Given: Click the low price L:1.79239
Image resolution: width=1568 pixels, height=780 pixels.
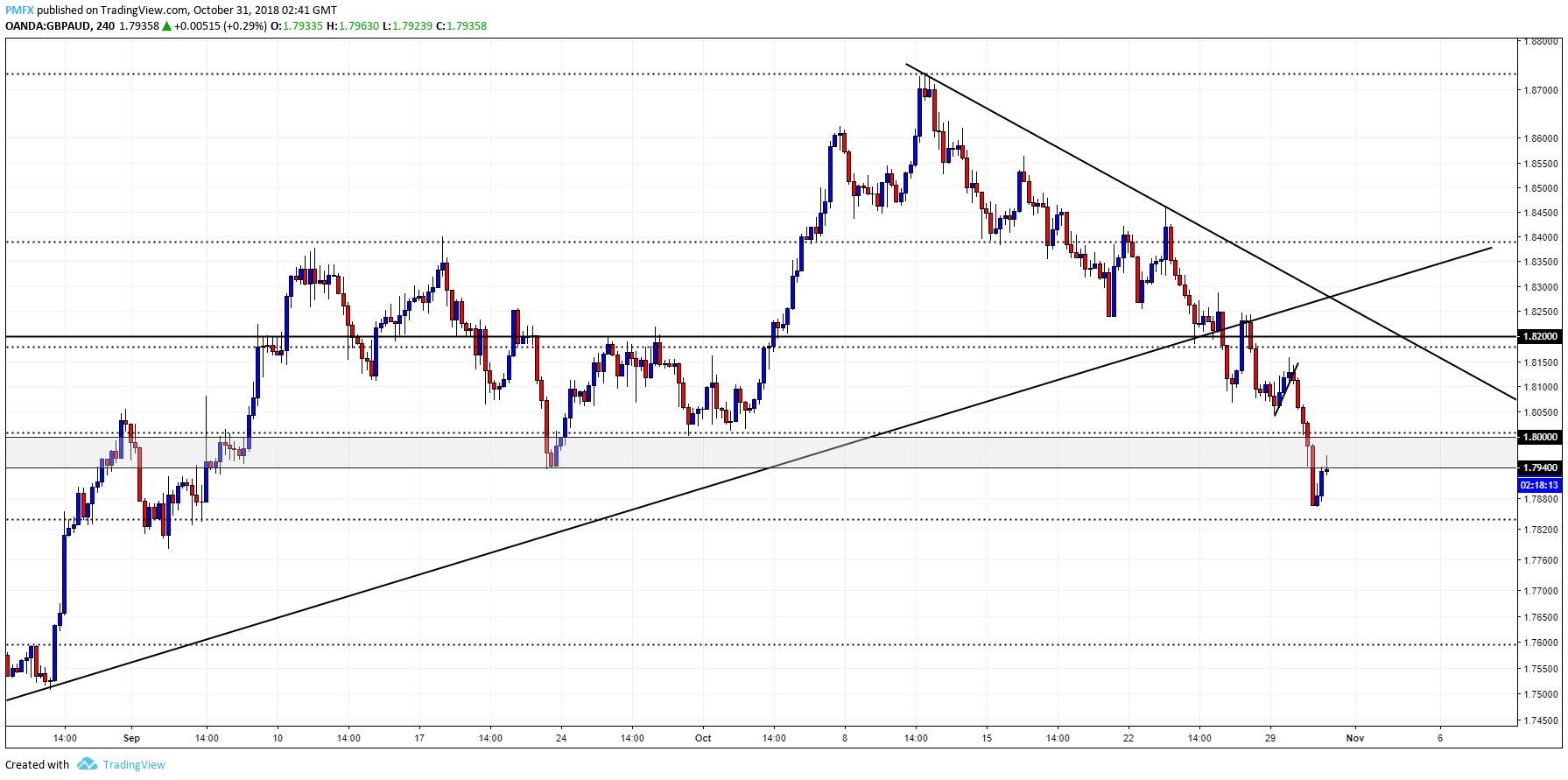Looking at the screenshot, I should pos(407,25).
